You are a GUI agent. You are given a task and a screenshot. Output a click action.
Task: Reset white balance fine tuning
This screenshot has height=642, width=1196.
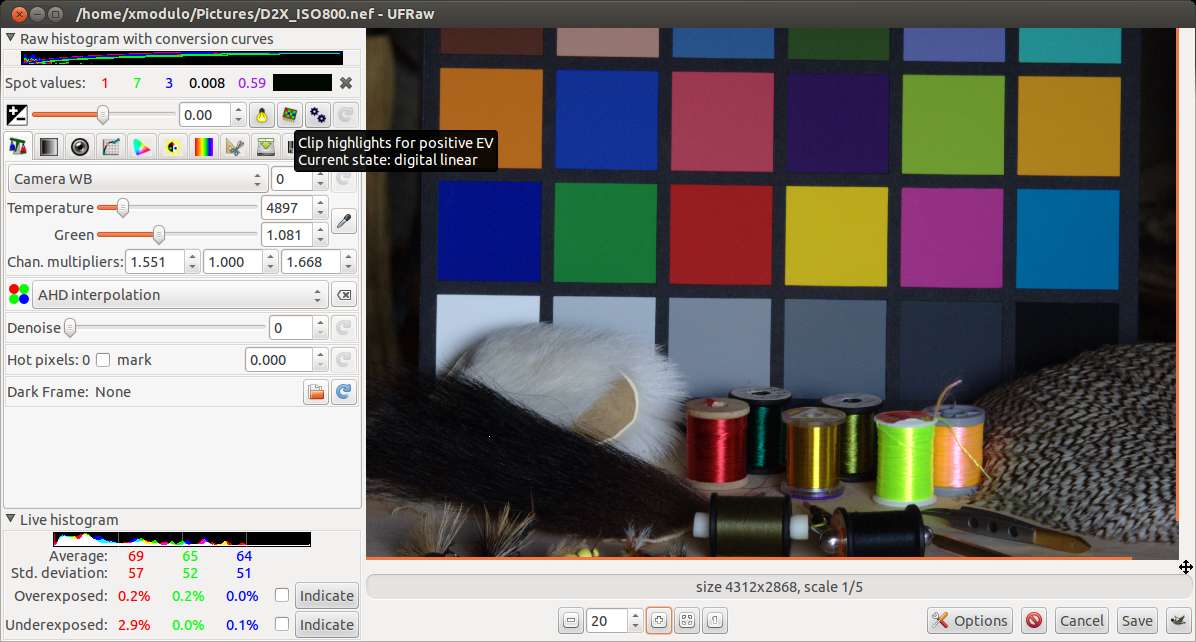[x=344, y=179]
